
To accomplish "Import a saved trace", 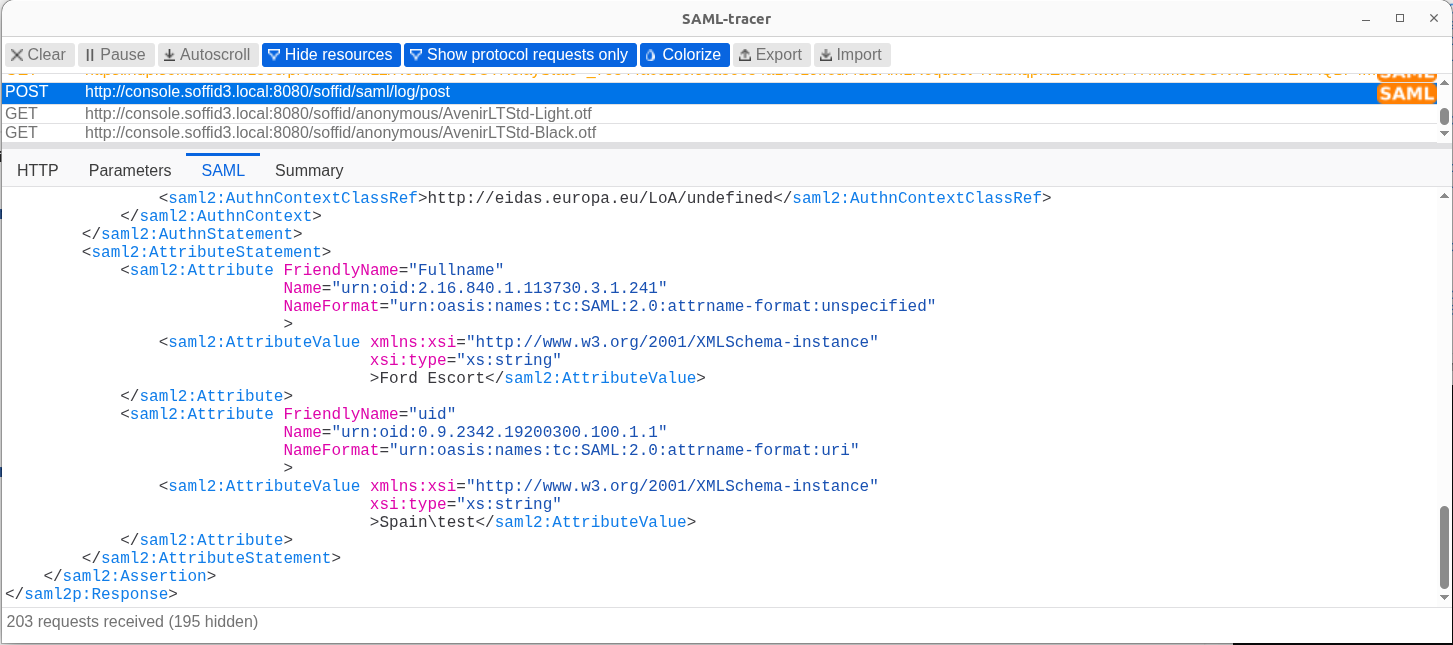I will (851, 55).
